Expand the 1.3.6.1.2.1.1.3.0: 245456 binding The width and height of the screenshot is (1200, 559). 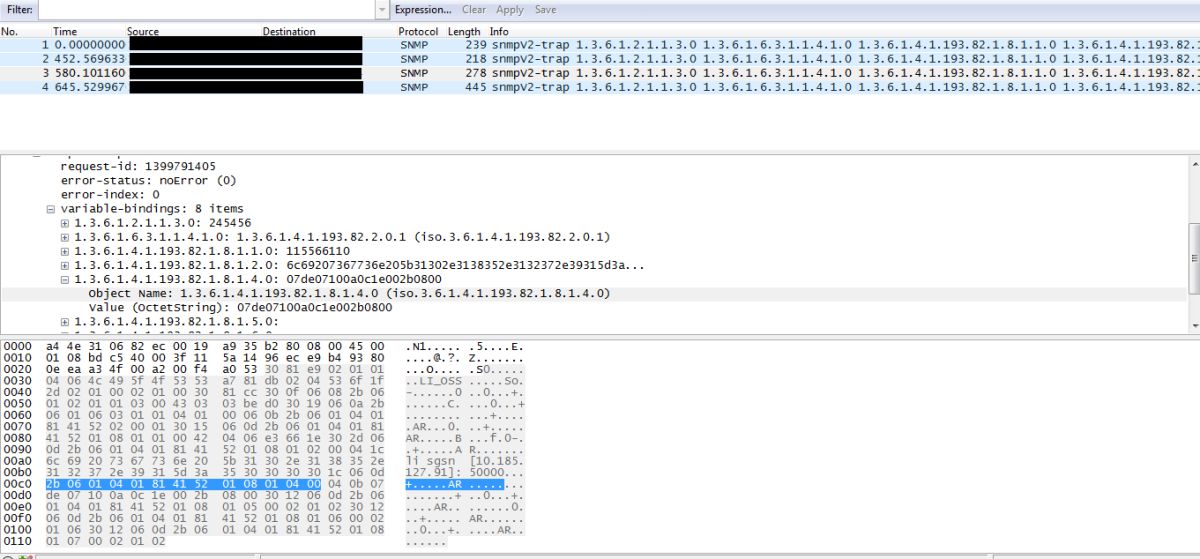pos(65,223)
